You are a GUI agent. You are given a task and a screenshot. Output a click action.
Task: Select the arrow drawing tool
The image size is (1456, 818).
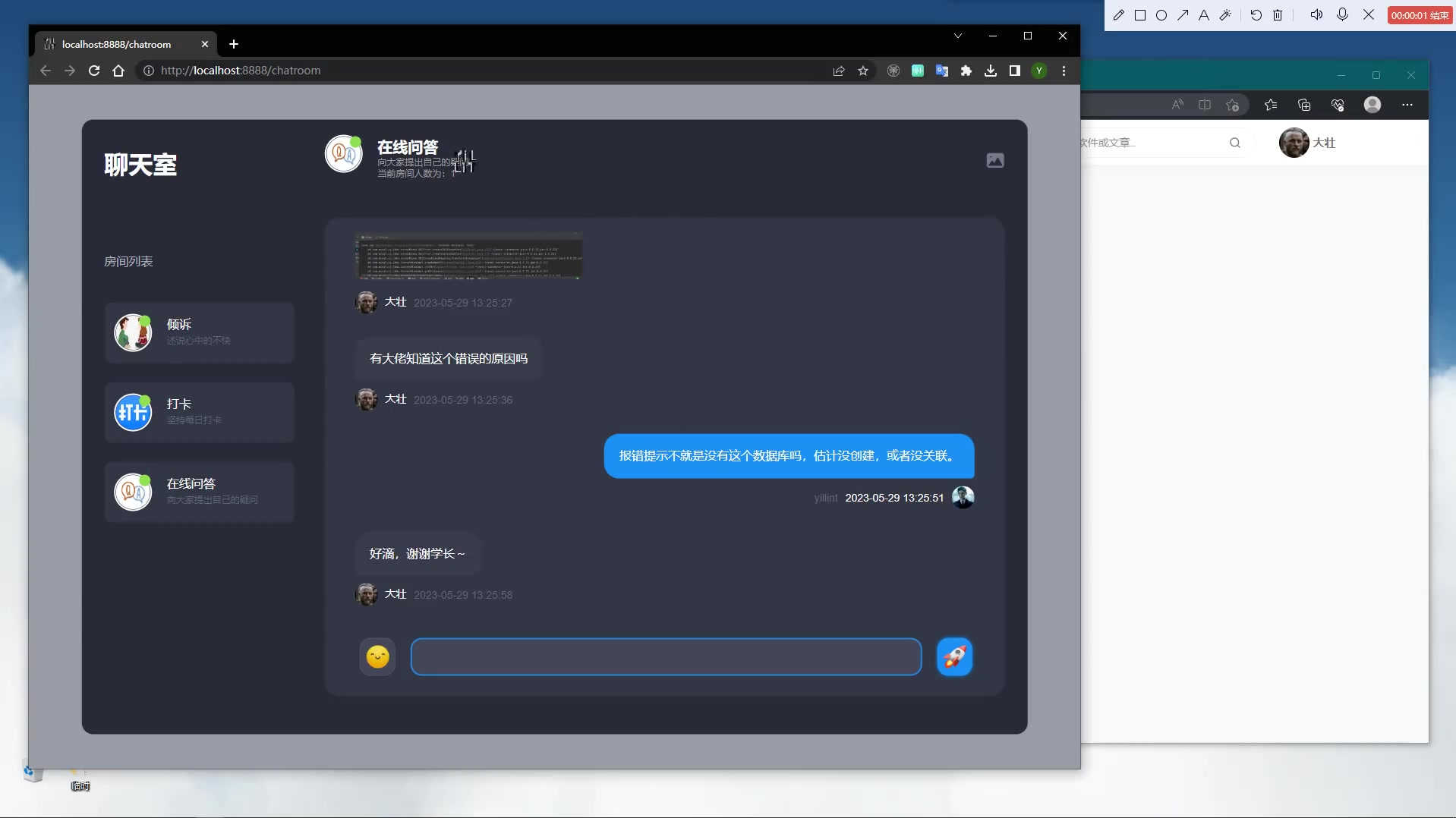(x=1183, y=15)
